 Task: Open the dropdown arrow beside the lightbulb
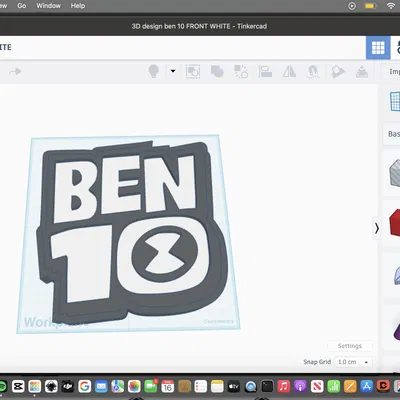pos(173,71)
